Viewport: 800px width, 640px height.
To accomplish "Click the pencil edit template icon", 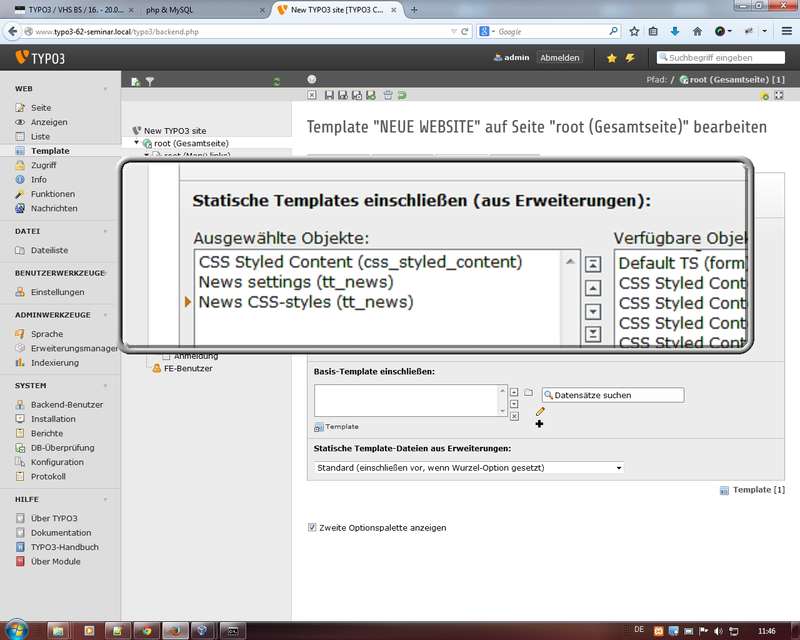I will (540, 411).
